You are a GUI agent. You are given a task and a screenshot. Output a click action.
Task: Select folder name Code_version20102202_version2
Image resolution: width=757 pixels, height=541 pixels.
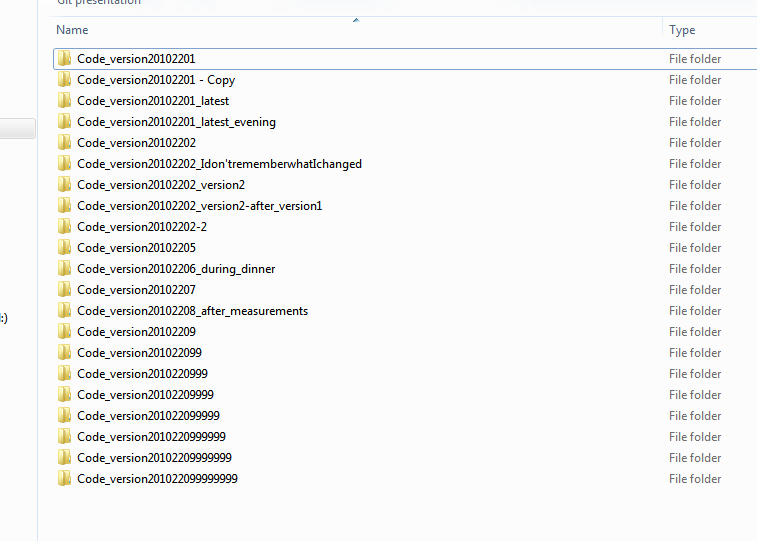161,185
